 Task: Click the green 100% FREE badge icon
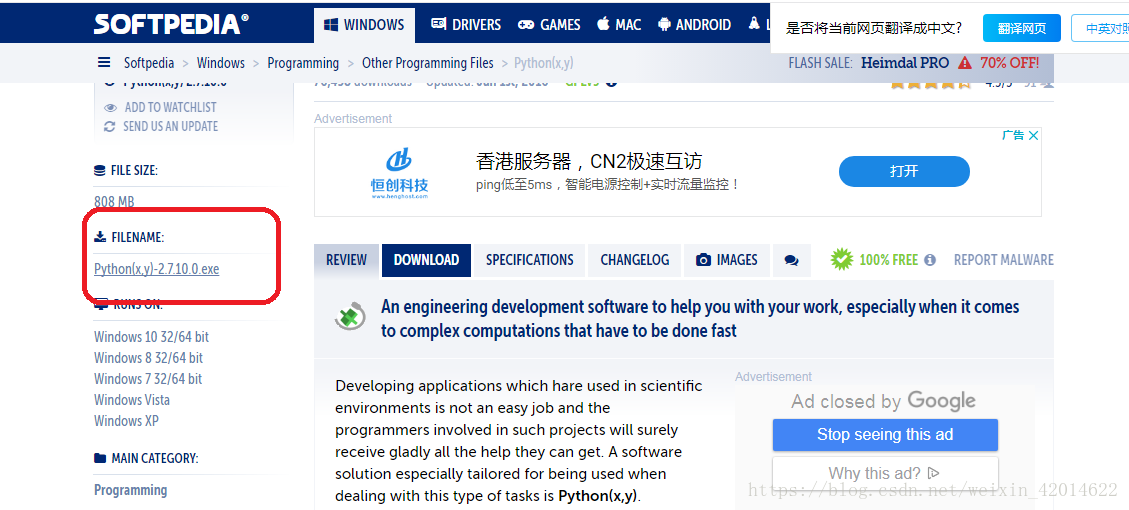842,259
